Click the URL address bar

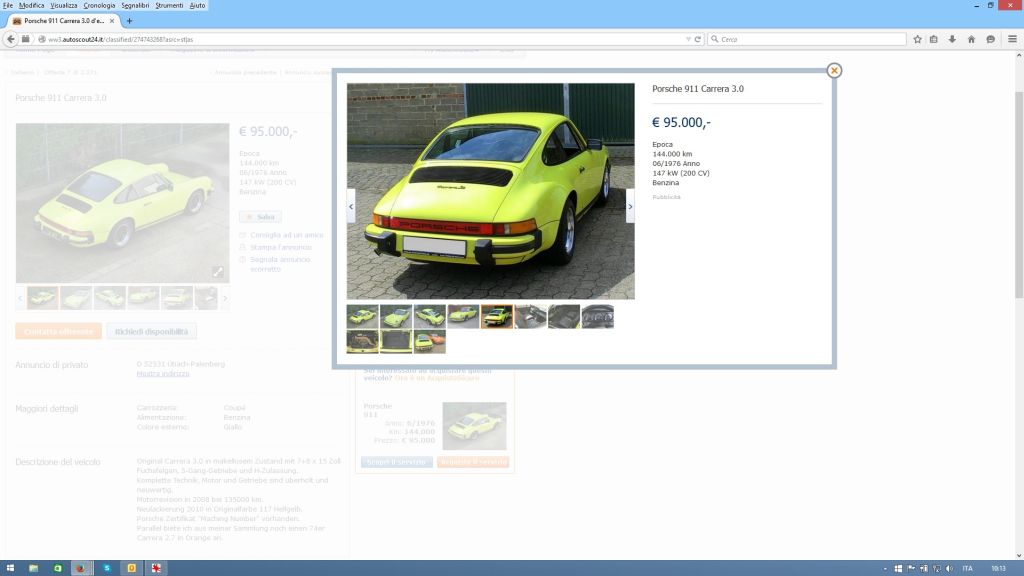(x=366, y=39)
